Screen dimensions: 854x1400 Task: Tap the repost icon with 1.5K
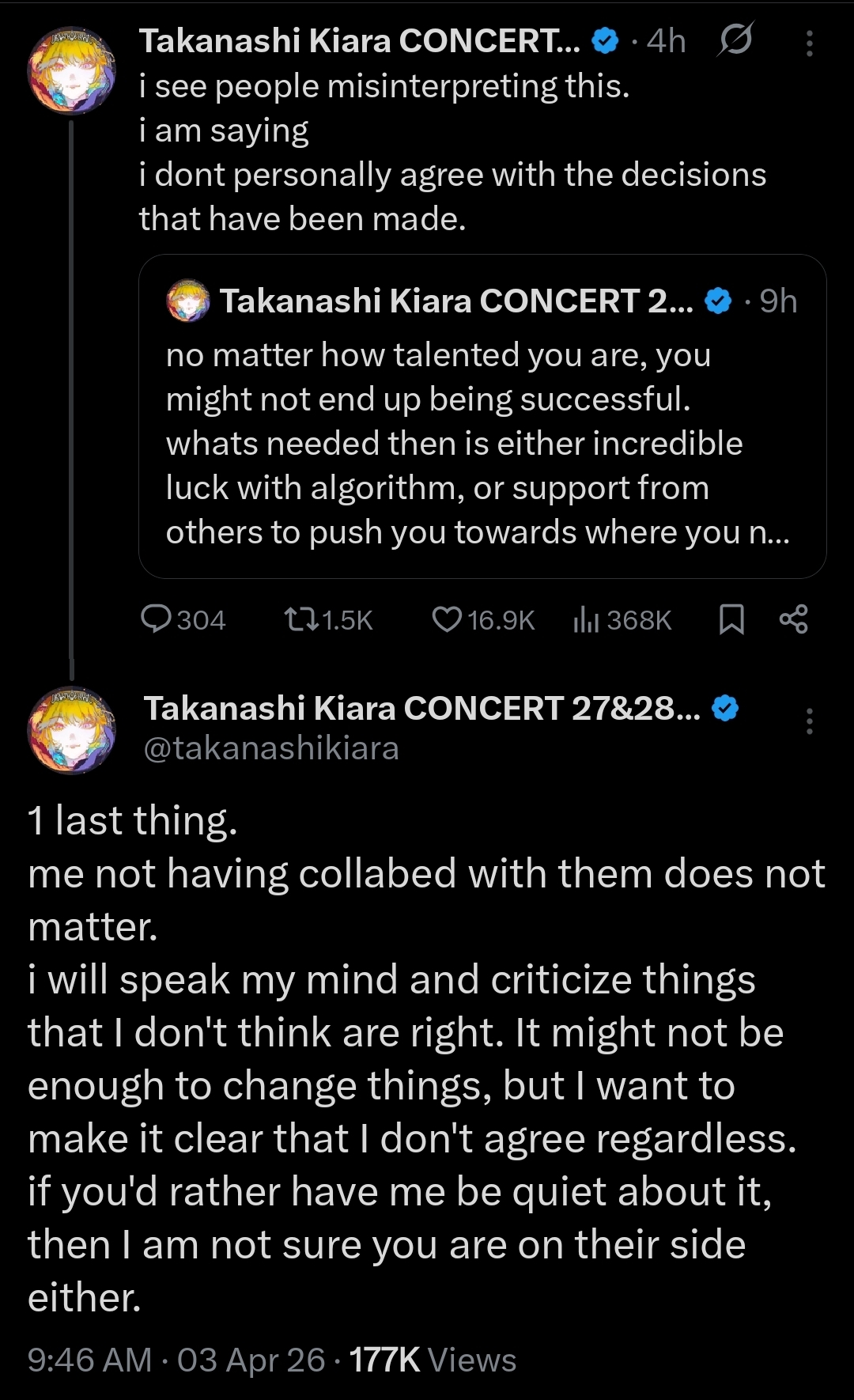point(328,619)
